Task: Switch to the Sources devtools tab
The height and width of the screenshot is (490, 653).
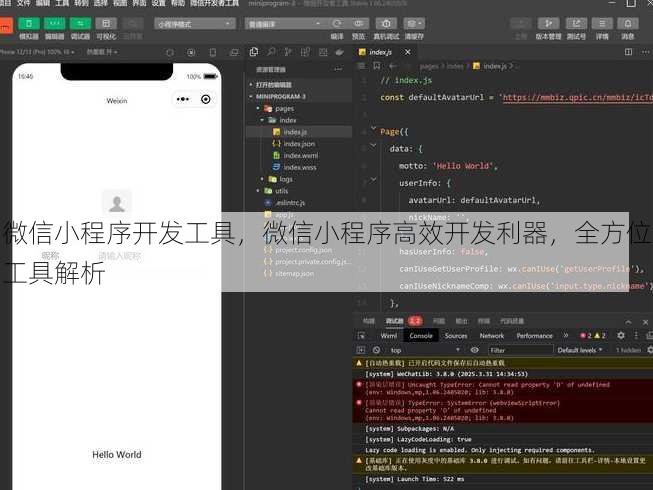Action: tap(456, 336)
